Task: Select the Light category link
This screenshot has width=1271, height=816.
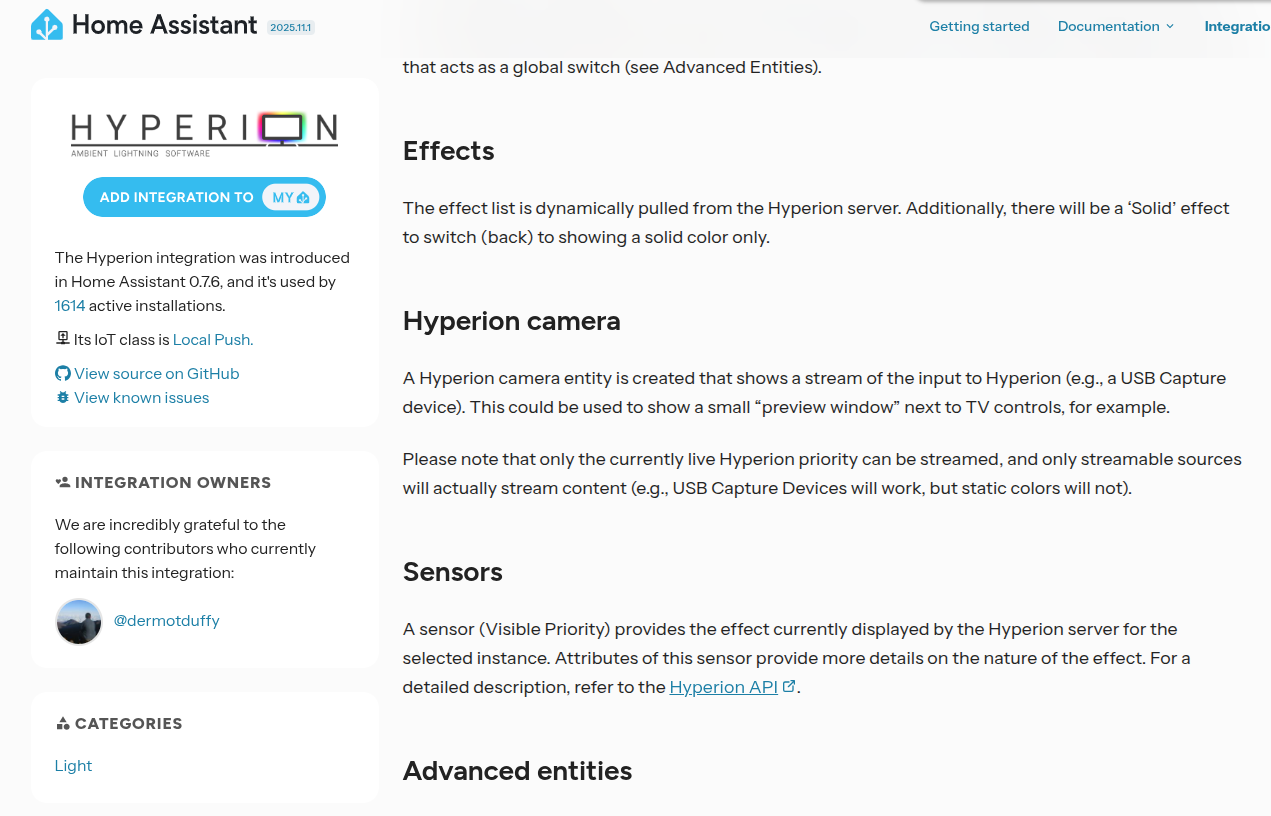Action: pos(73,765)
